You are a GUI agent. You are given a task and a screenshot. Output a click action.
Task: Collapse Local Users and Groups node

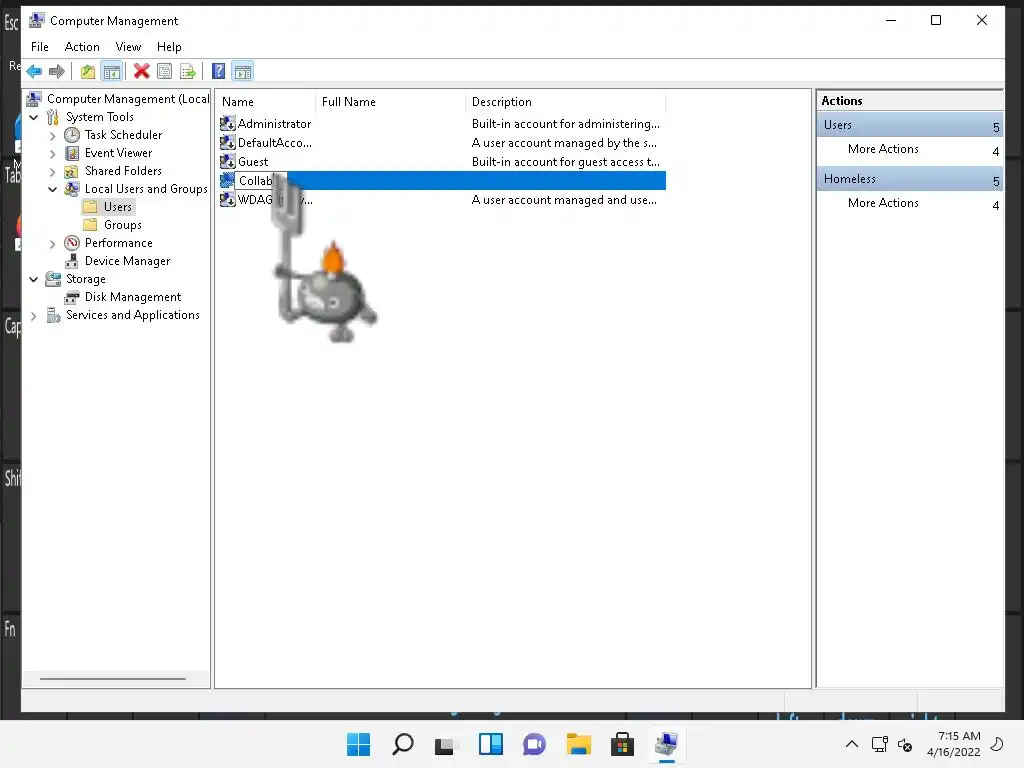point(53,189)
